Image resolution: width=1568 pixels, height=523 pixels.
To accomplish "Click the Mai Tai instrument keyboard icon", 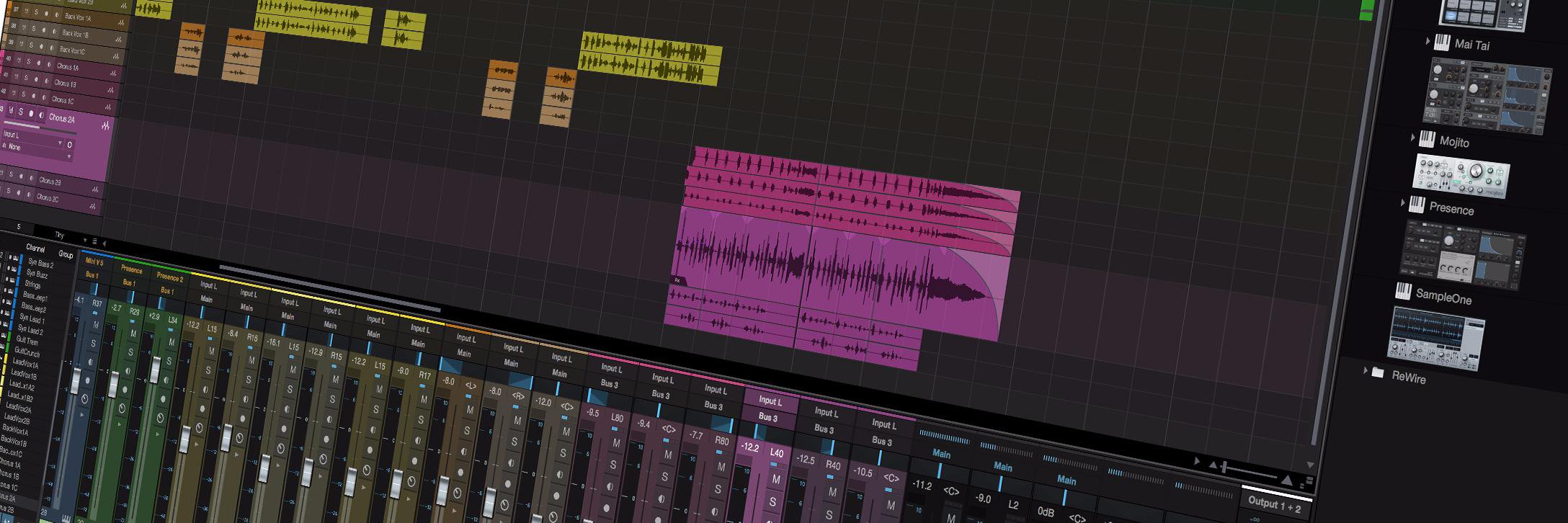I will pyautogui.click(x=1442, y=43).
